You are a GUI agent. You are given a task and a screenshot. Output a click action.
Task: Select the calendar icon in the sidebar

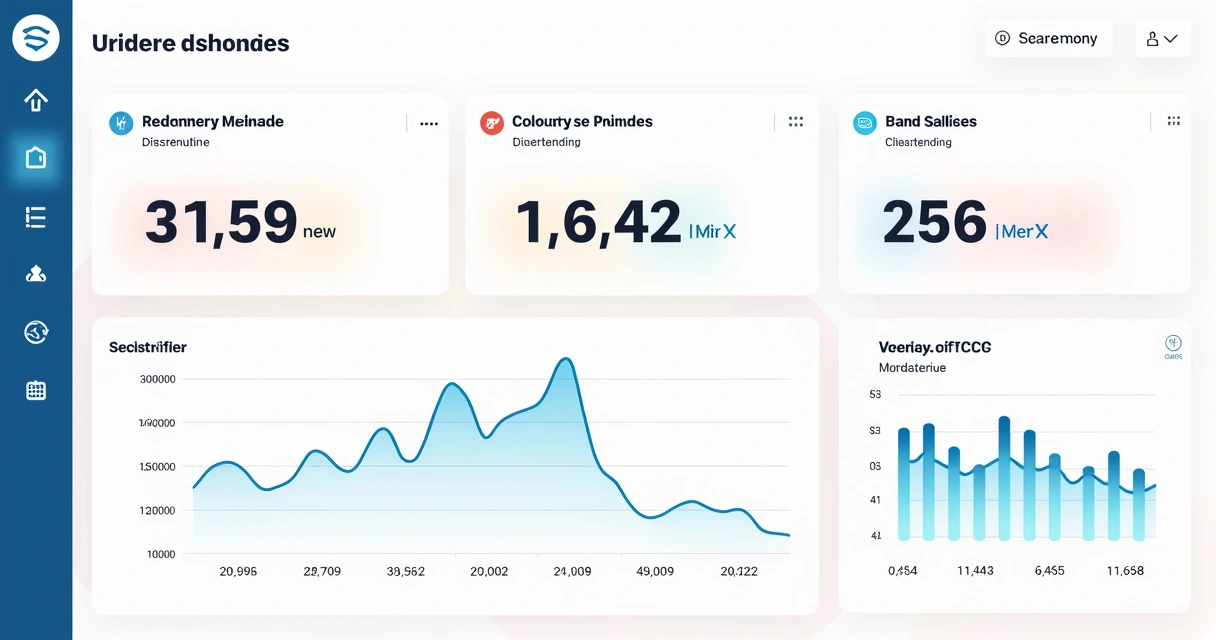36,390
